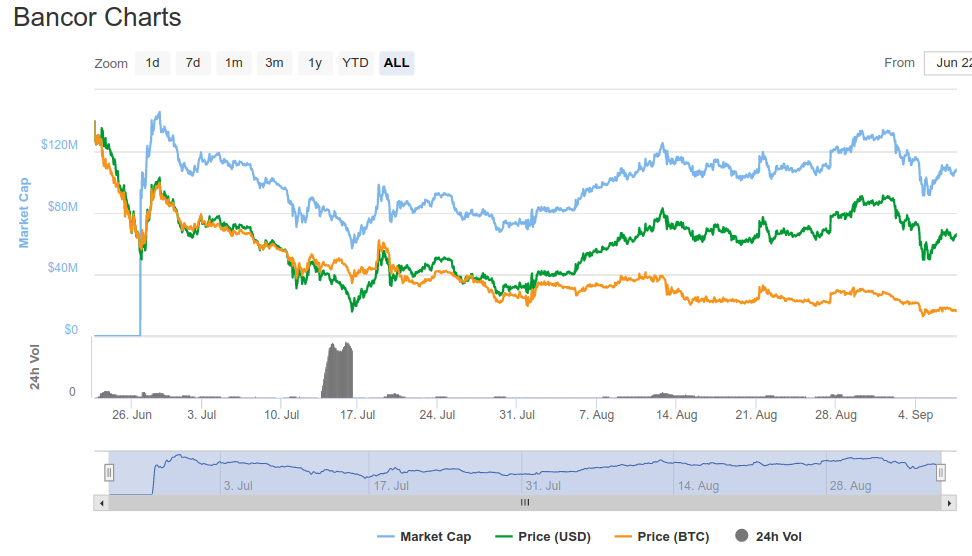Set chart zoom to 7d

tap(193, 63)
